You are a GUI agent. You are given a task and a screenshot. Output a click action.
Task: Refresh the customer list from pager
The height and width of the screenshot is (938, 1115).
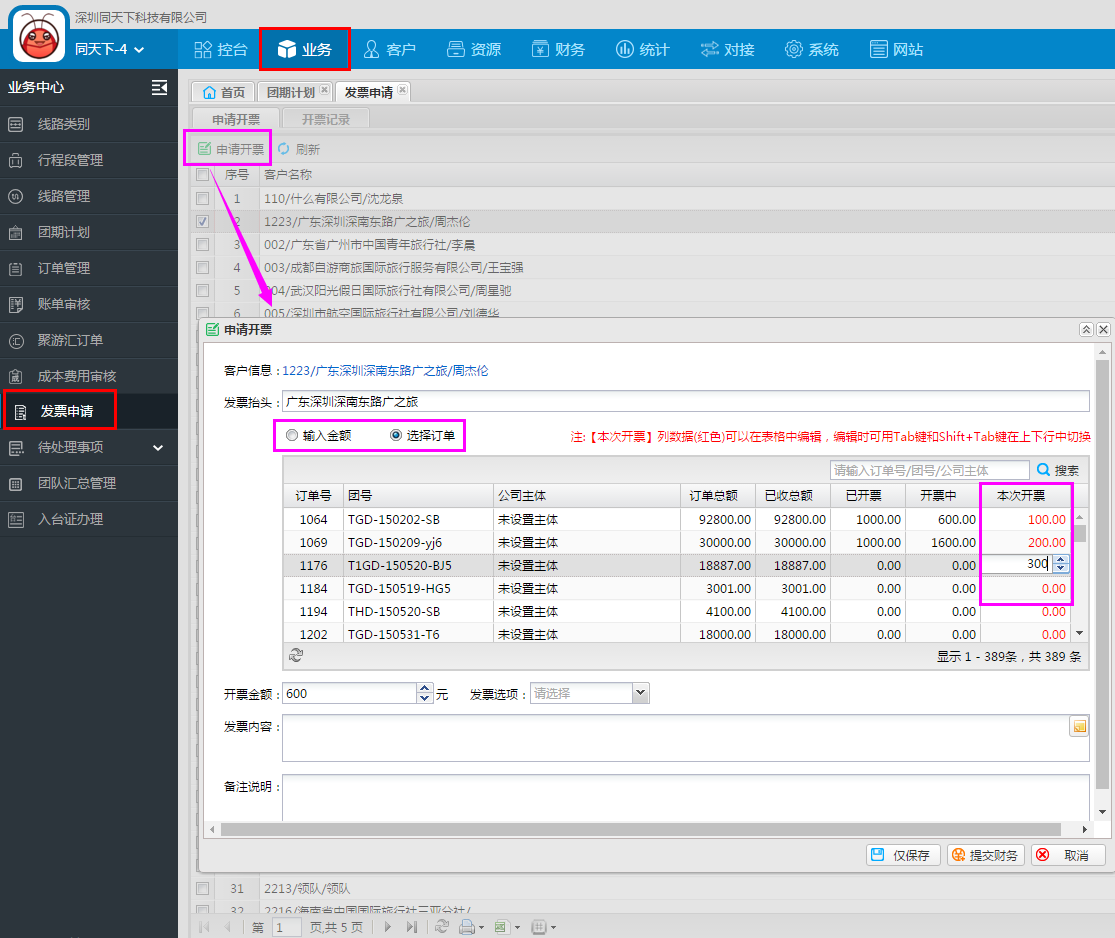pyautogui.click(x=442, y=927)
